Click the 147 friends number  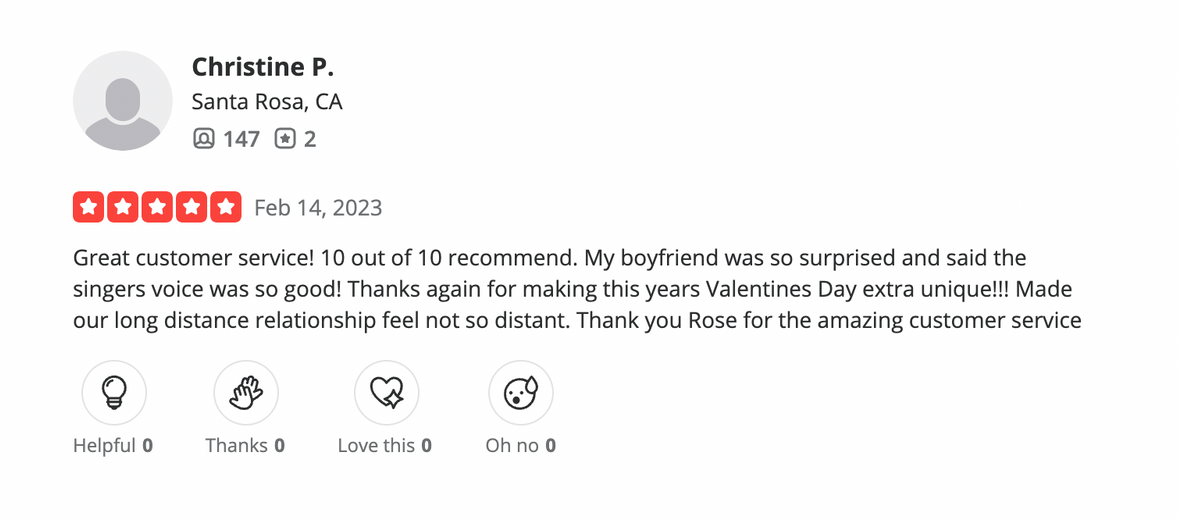click(241, 139)
